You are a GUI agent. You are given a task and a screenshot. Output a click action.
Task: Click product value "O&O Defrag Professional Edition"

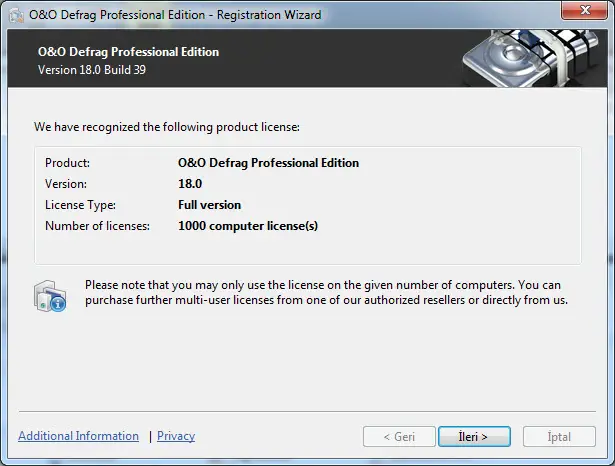268,163
